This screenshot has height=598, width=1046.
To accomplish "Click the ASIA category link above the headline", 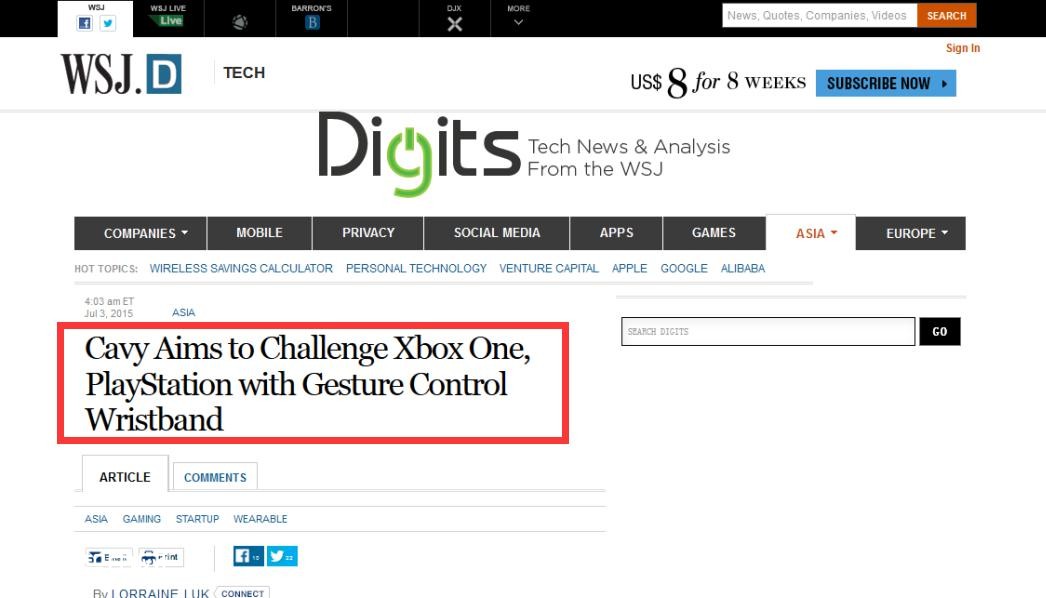I will [183, 312].
